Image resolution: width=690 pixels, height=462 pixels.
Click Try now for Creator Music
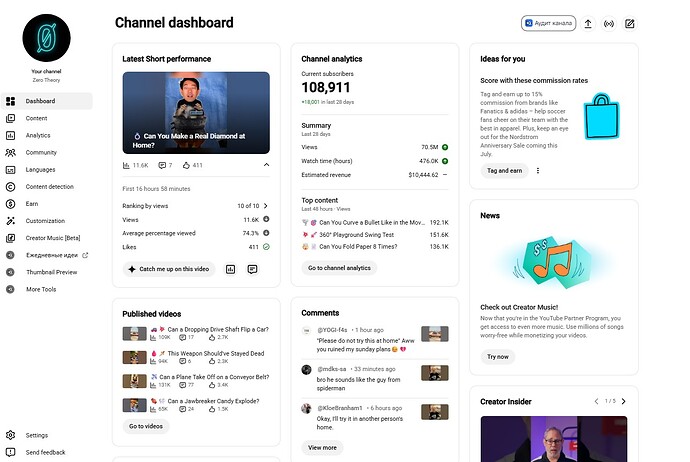(498, 357)
